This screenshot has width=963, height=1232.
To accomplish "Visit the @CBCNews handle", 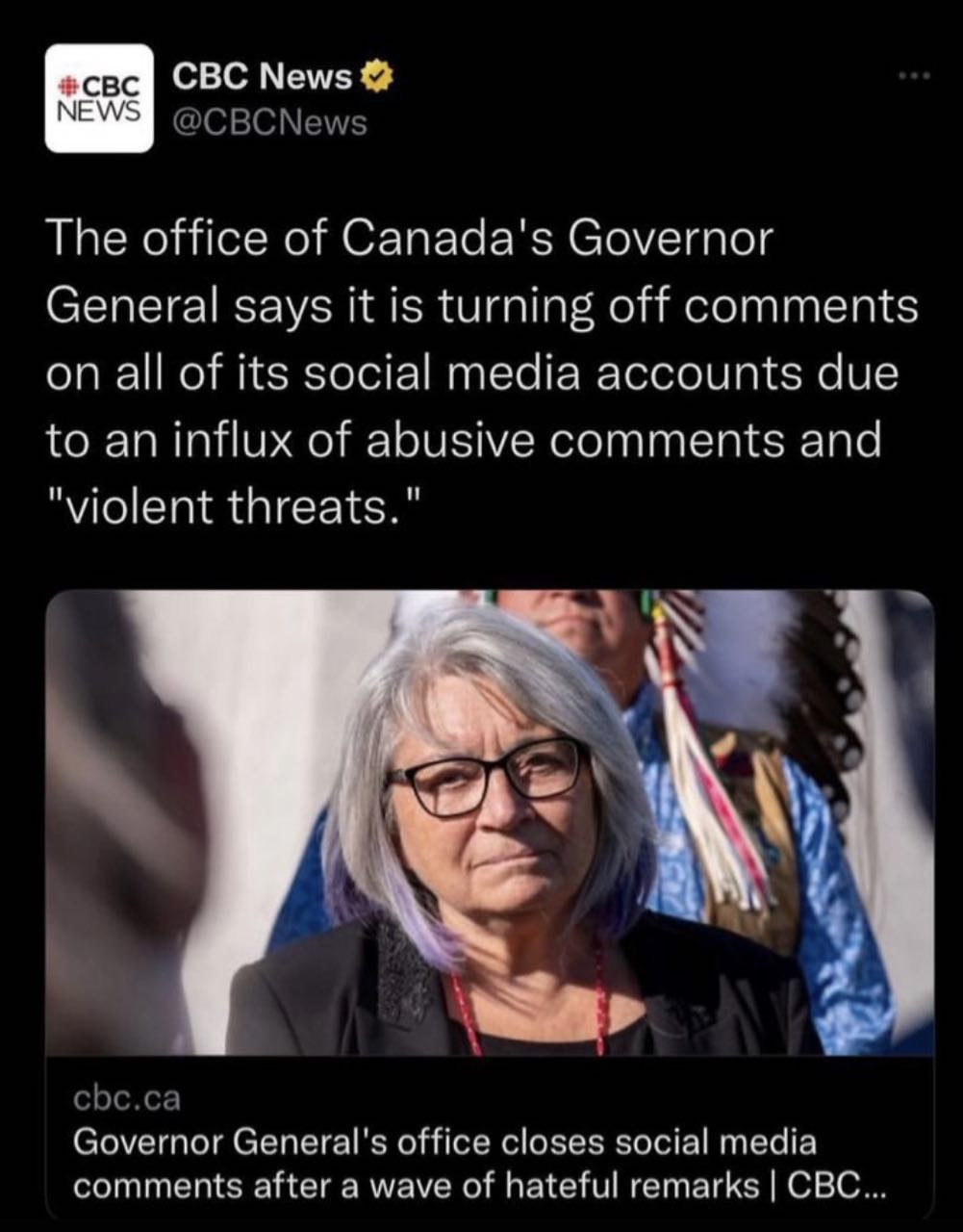I will 268,124.
